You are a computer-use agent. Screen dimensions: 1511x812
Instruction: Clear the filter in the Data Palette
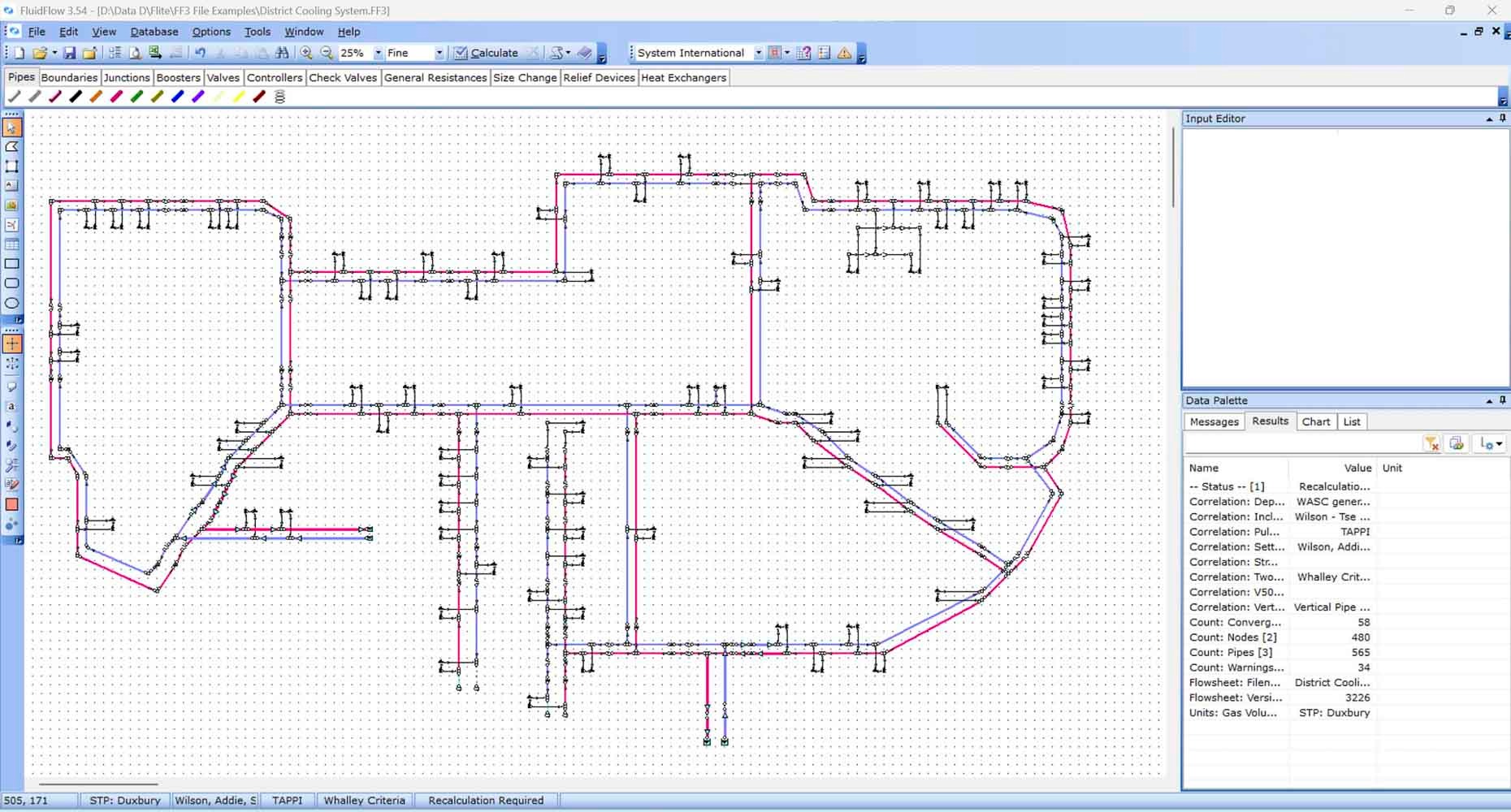point(1431,444)
